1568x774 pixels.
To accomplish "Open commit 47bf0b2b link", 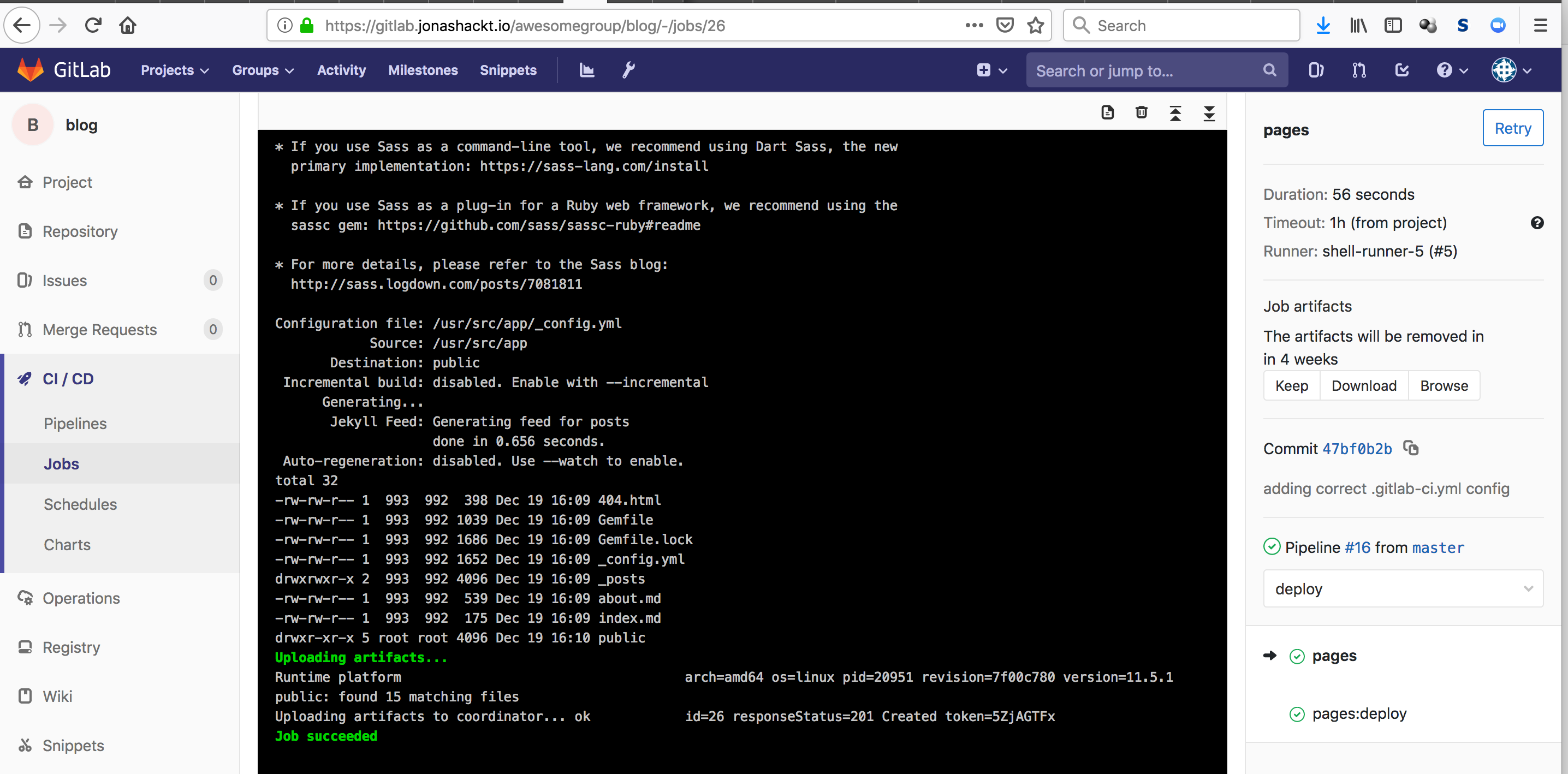I will pyautogui.click(x=1357, y=449).
